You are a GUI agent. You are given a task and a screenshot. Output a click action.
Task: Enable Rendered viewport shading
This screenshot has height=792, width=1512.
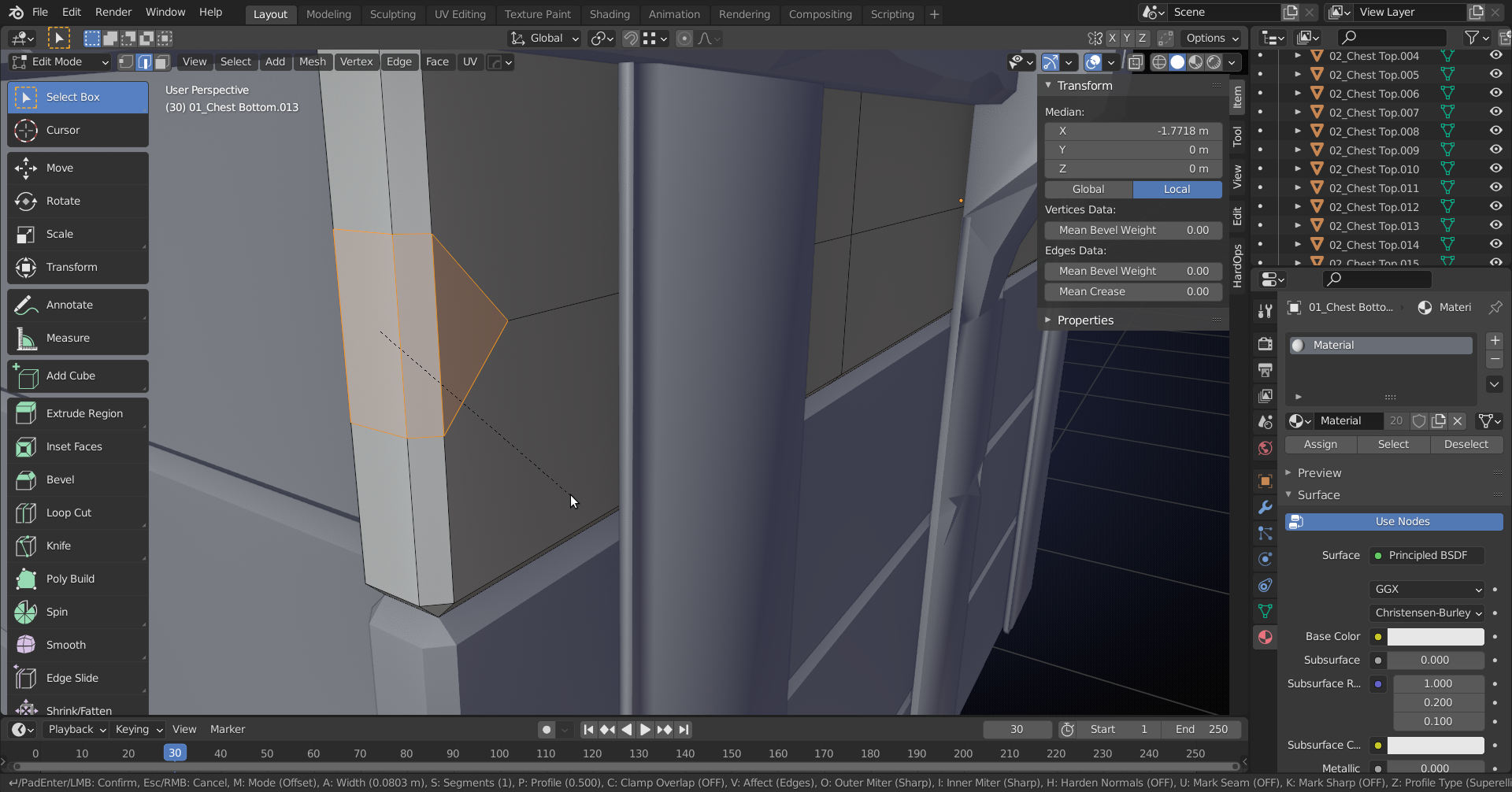point(1215,62)
